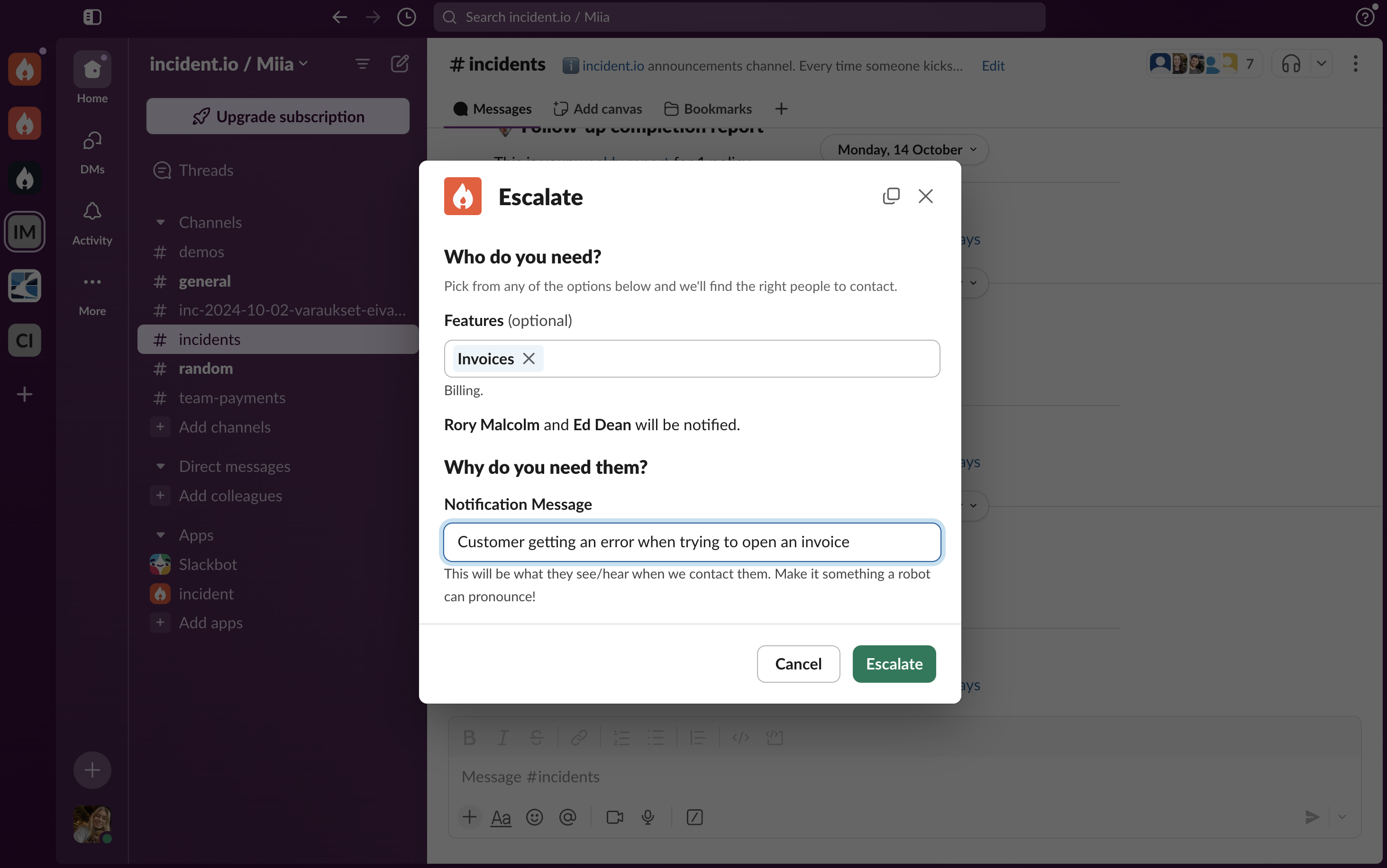Toggle the sidebar panel icon
The image size is (1387, 868).
click(92, 17)
